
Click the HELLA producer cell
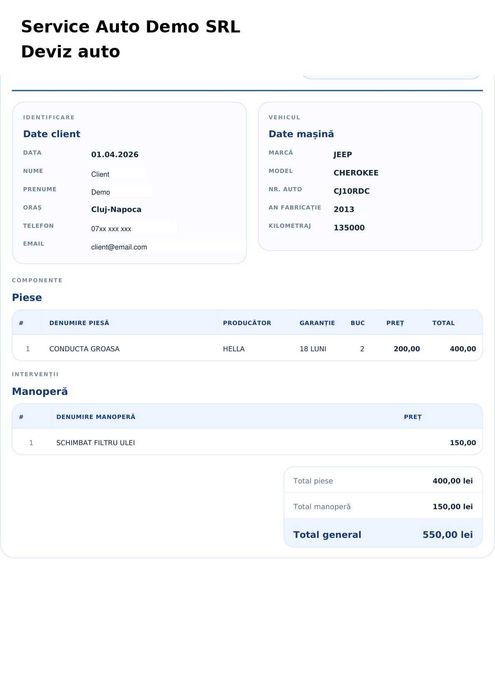[x=233, y=349]
